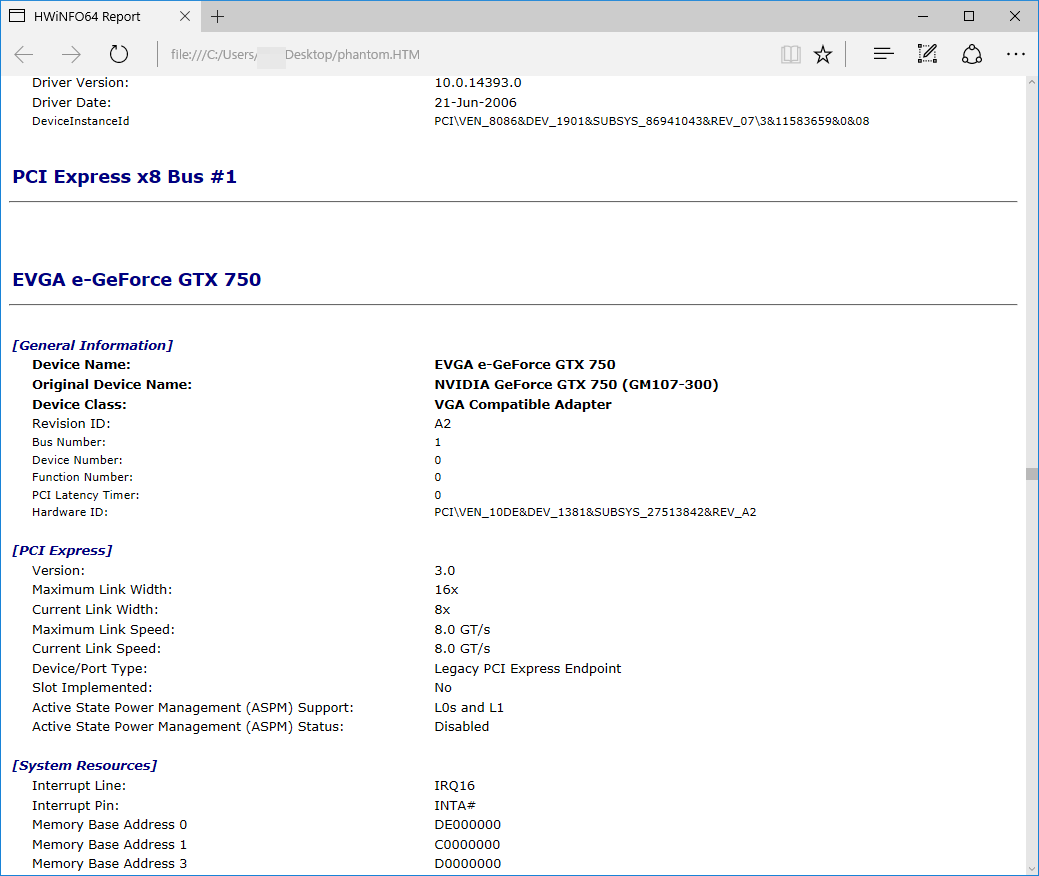This screenshot has width=1039, height=876.
Task: Click the Bus Number label
Action: coord(69,442)
